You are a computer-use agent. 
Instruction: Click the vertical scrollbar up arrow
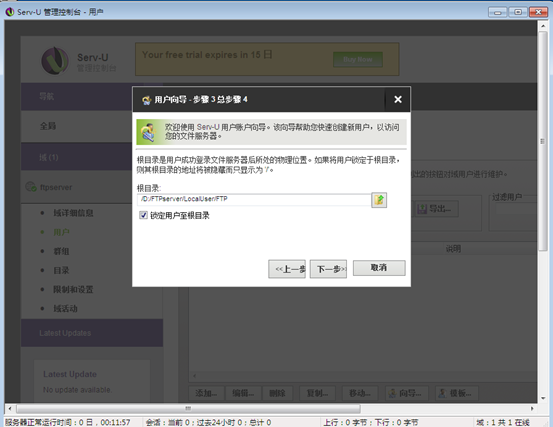[542, 26]
